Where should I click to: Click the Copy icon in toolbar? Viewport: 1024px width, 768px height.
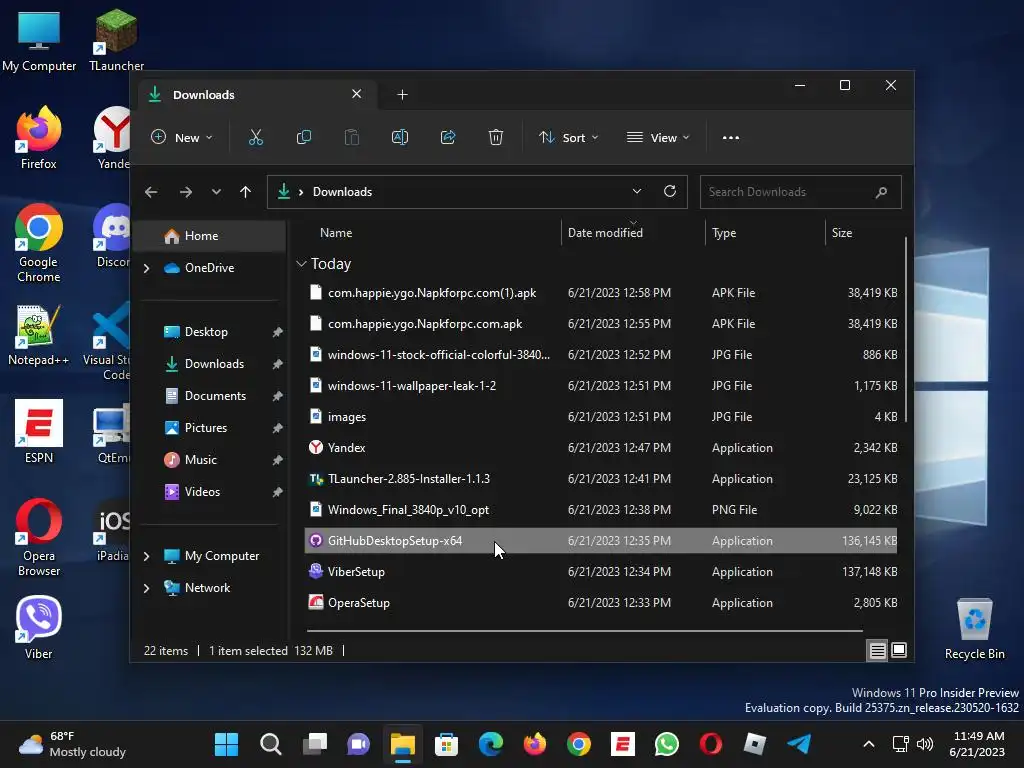pos(304,137)
